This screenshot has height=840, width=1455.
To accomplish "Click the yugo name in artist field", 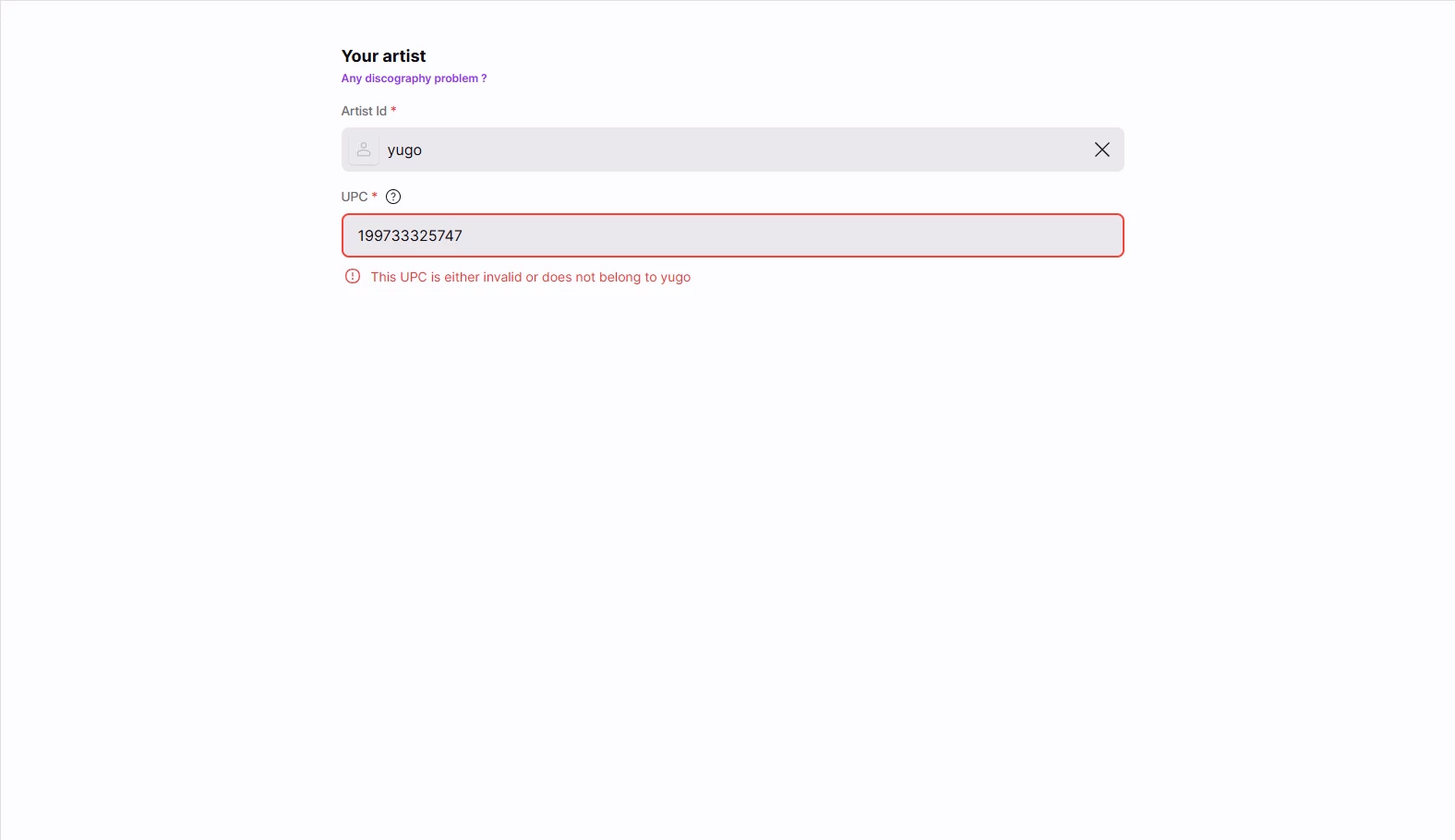I will click(404, 150).
